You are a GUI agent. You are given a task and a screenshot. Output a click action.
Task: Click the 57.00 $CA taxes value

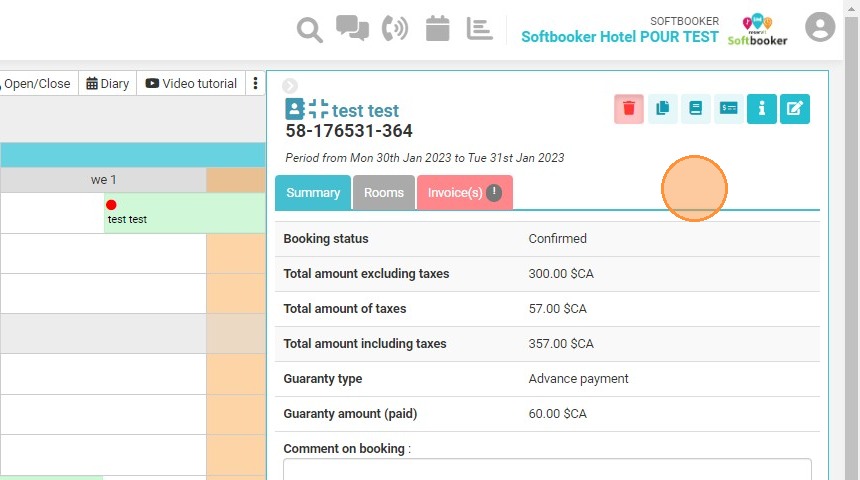pyautogui.click(x=557, y=309)
